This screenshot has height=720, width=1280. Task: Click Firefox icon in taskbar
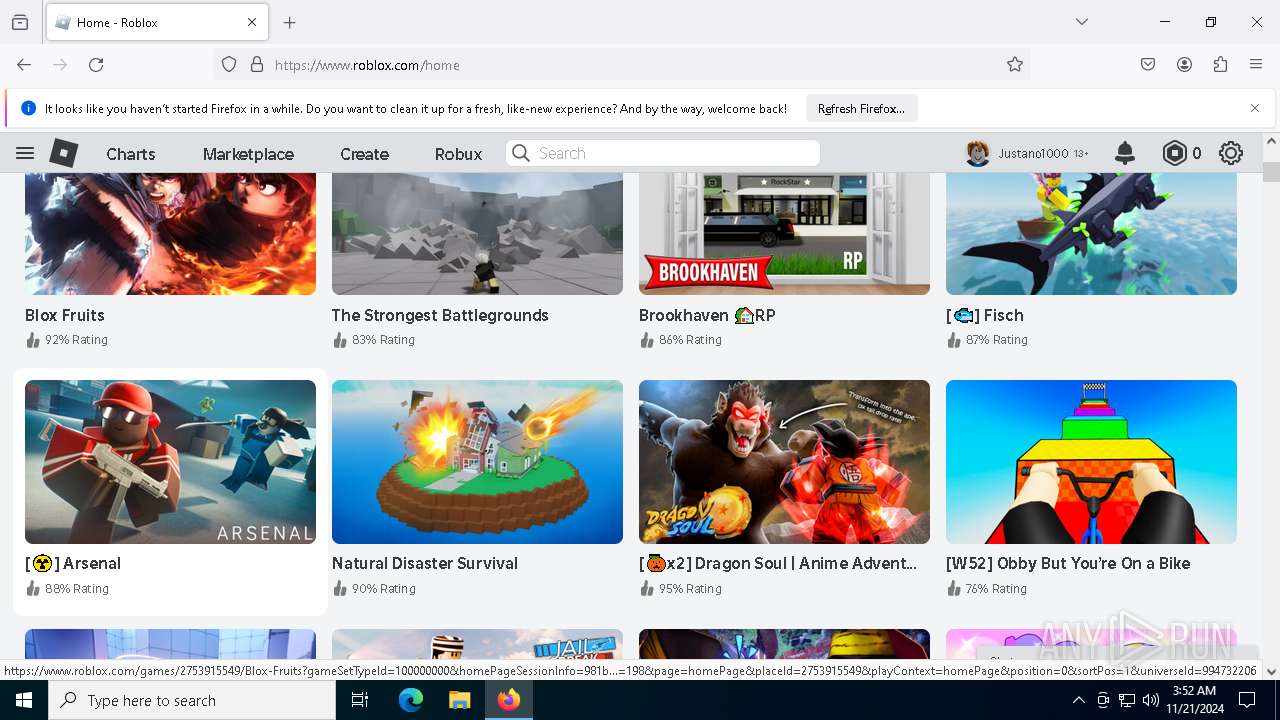(x=508, y=700)
